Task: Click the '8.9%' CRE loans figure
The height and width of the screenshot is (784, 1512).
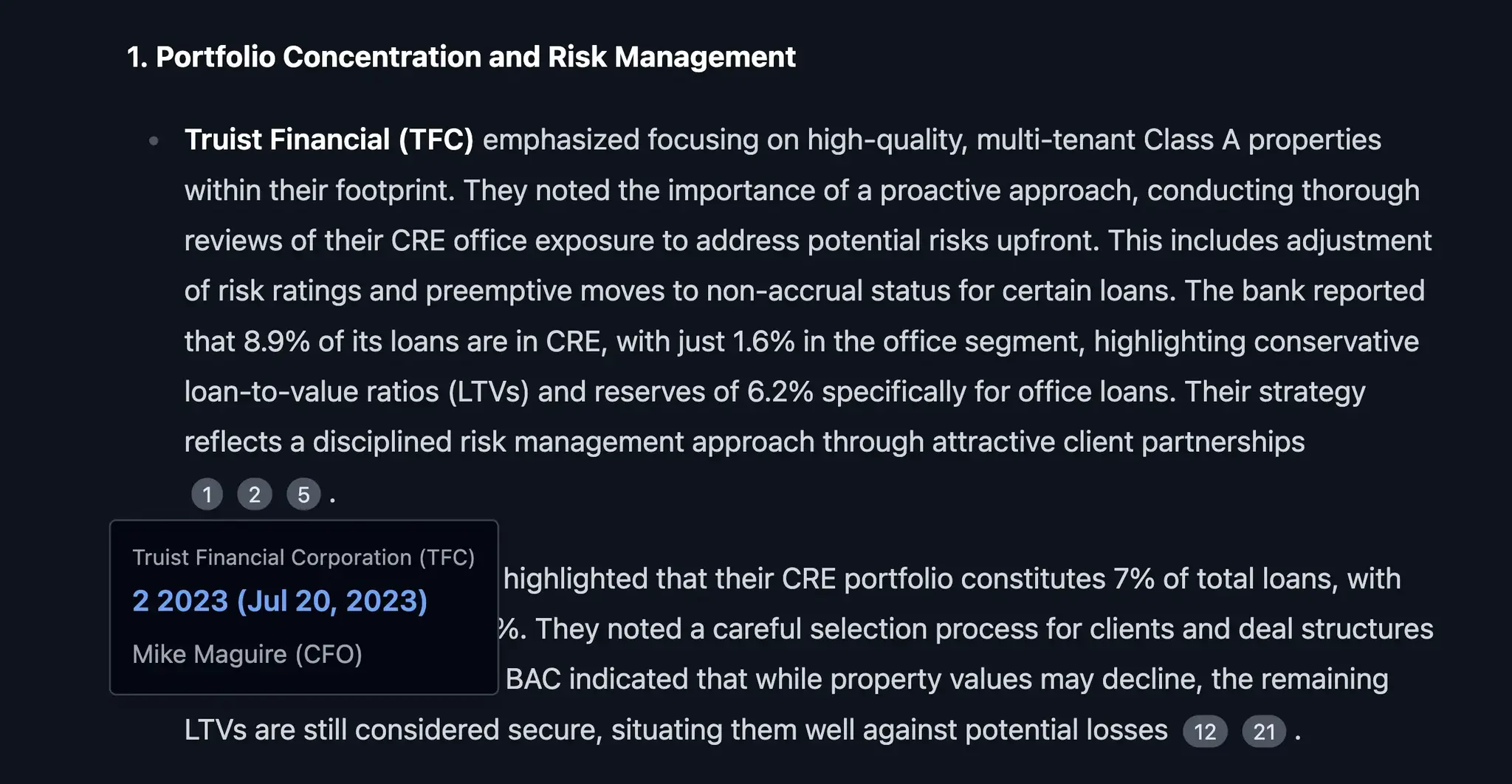Action: click(x=277, y=341)
